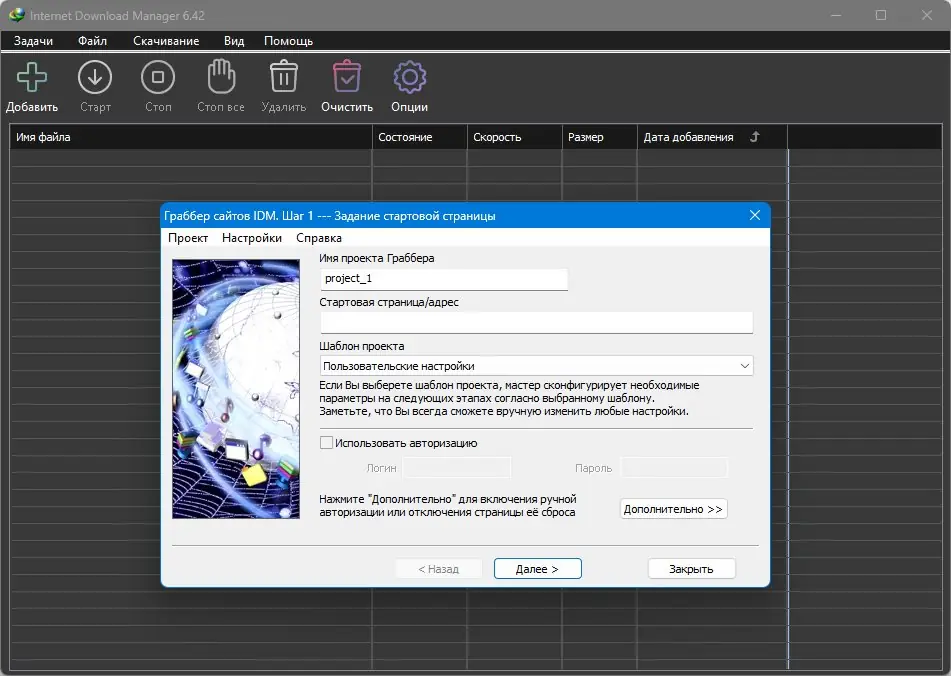Click the Стоп square icon

click(158, 78)
